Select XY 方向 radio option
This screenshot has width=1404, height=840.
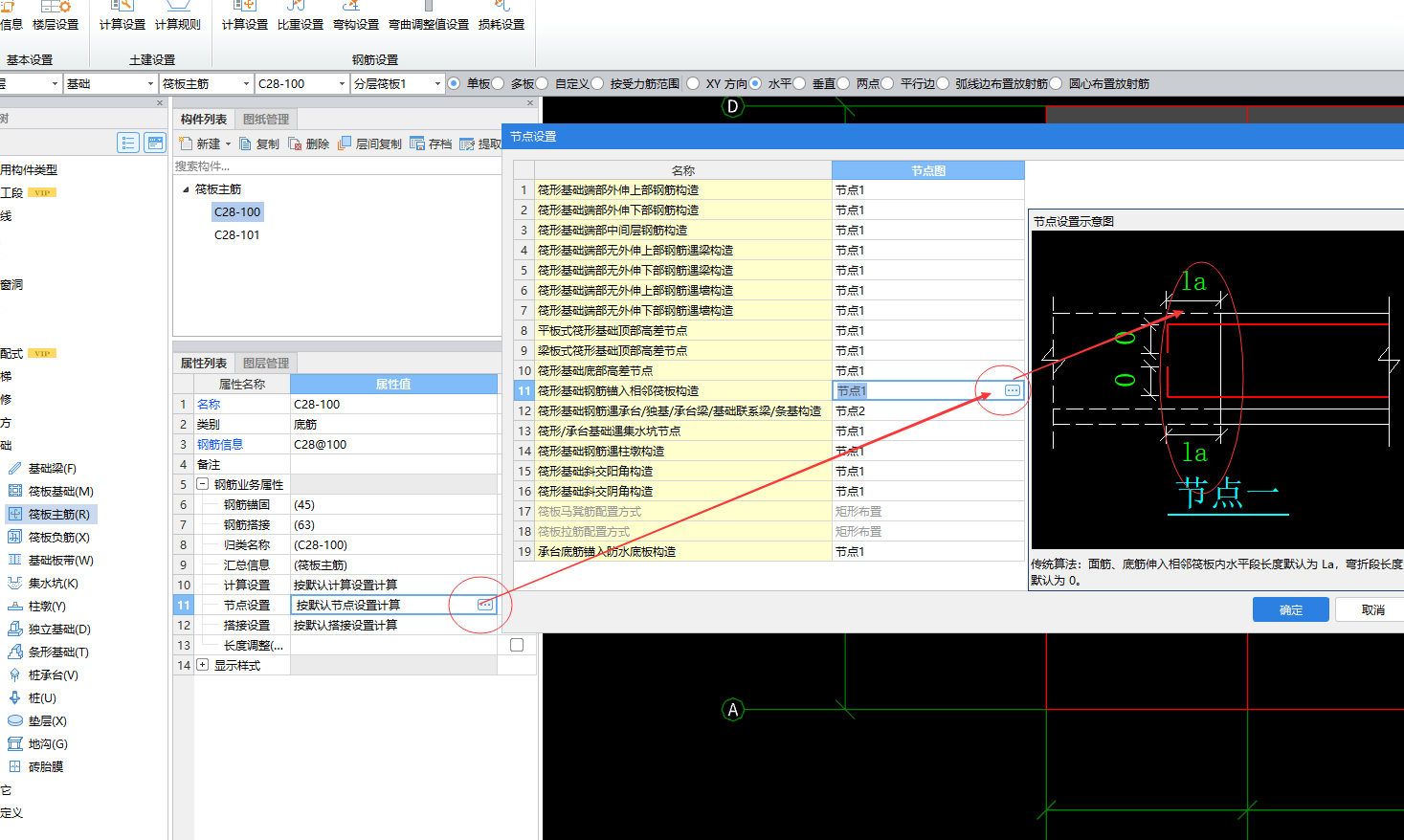coord(693,83)
